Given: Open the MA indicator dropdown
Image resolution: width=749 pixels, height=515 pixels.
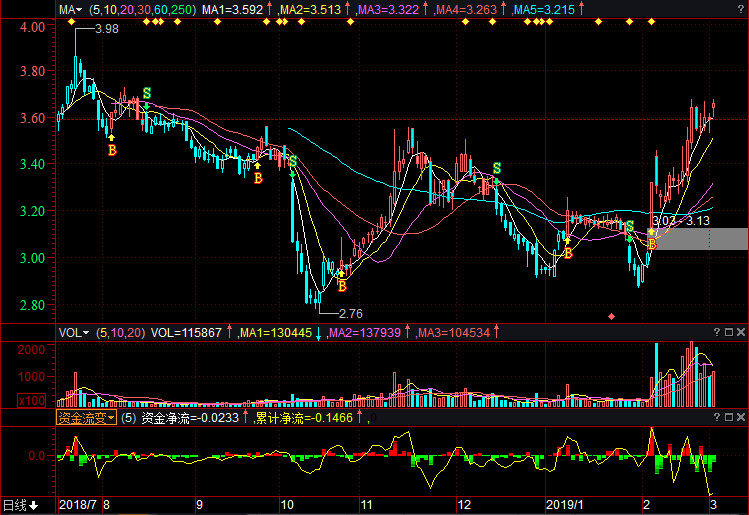Looking at the screenshot, I should click(70, 9).
